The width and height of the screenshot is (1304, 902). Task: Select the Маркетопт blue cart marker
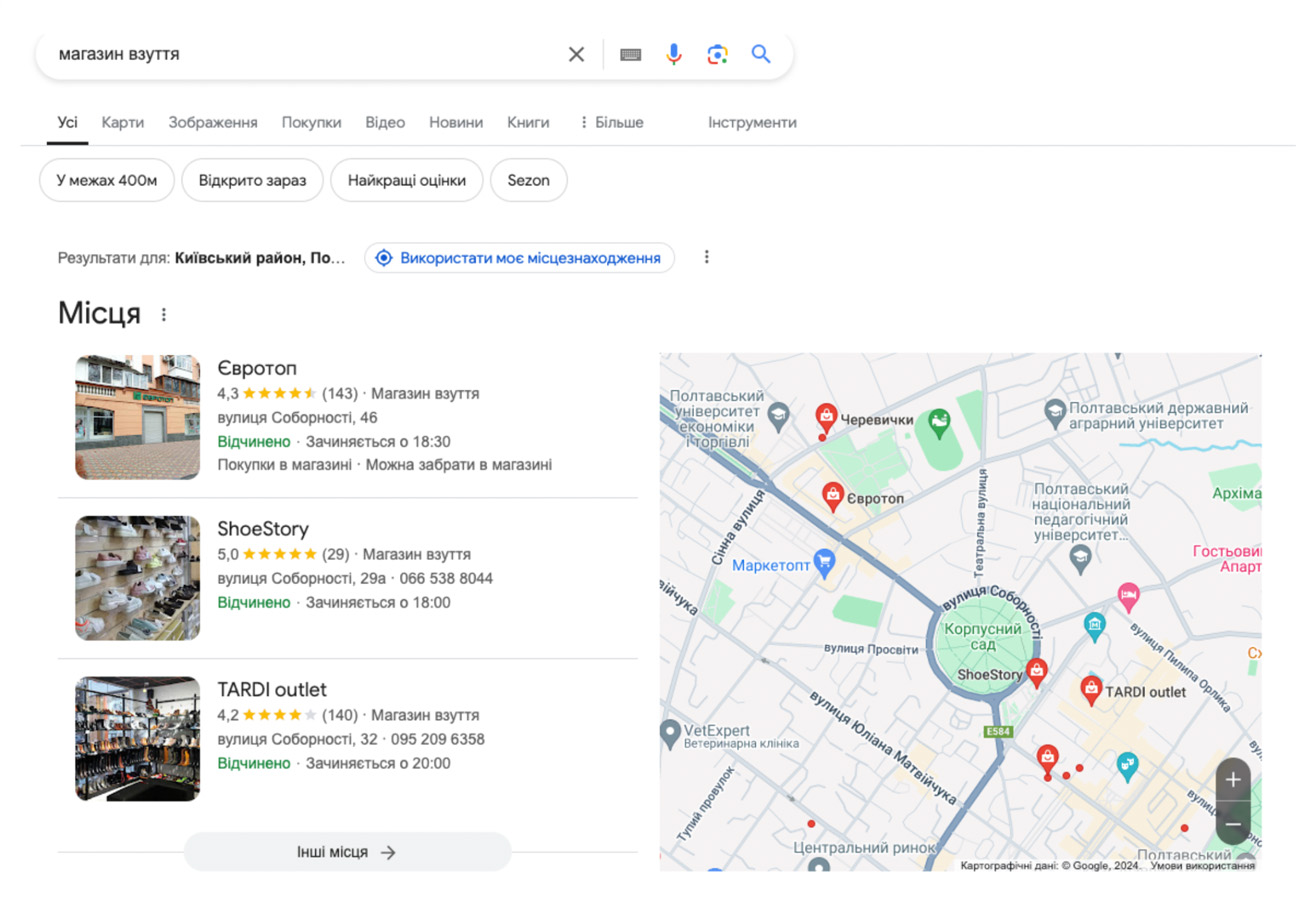824,561
